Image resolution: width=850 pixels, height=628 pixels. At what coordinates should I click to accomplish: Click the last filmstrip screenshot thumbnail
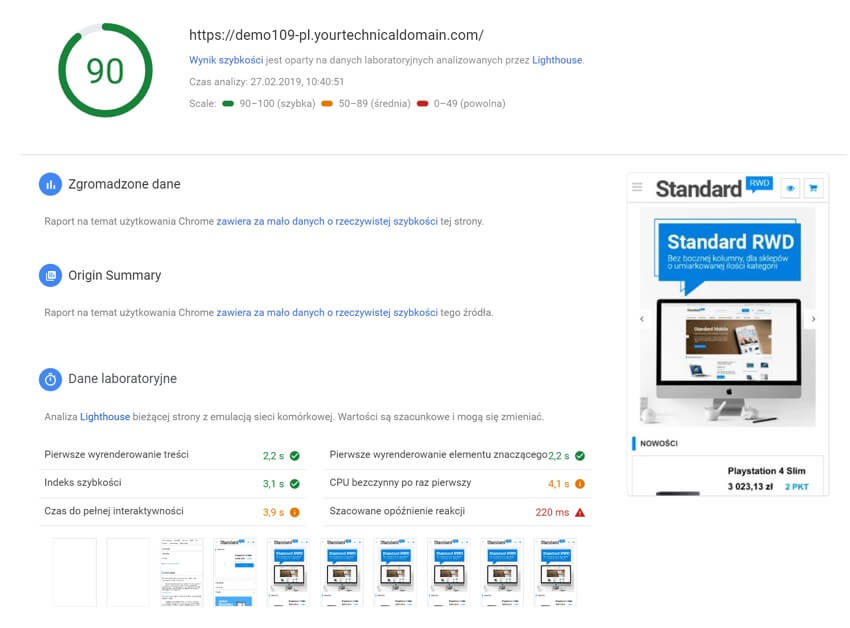[x=556, y=572]
